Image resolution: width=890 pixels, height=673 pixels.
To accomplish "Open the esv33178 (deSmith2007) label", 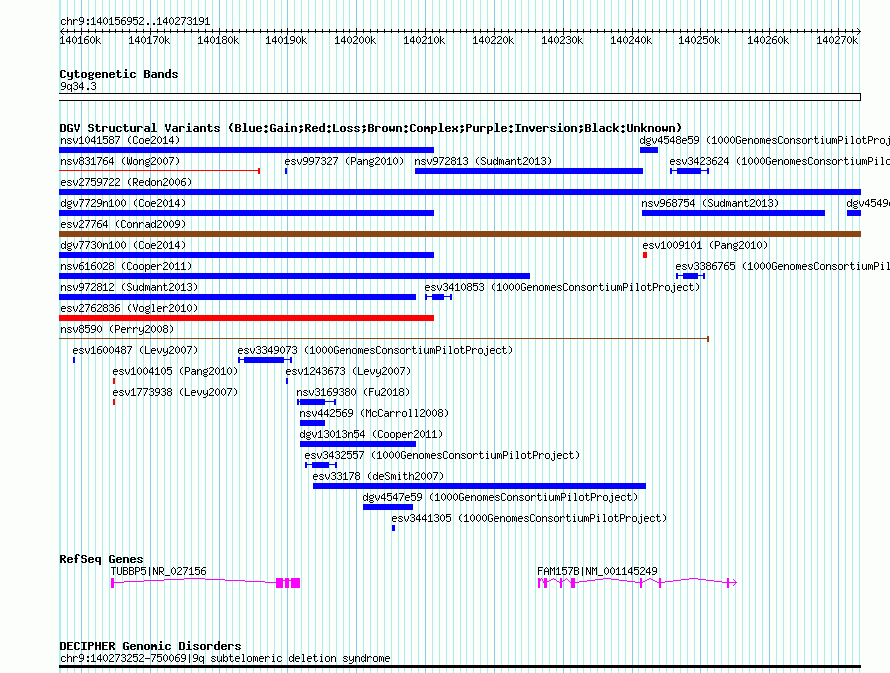I will pyautogui.click(x=378, y=476).
